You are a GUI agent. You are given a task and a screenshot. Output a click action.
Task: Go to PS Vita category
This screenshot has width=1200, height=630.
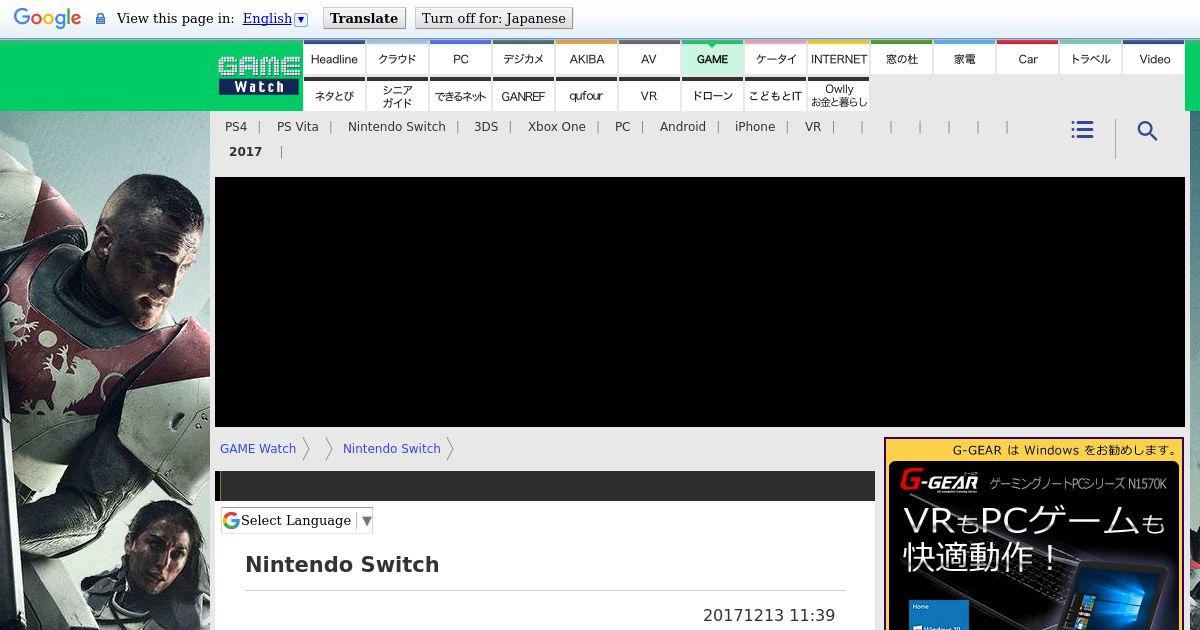point(298,127)
